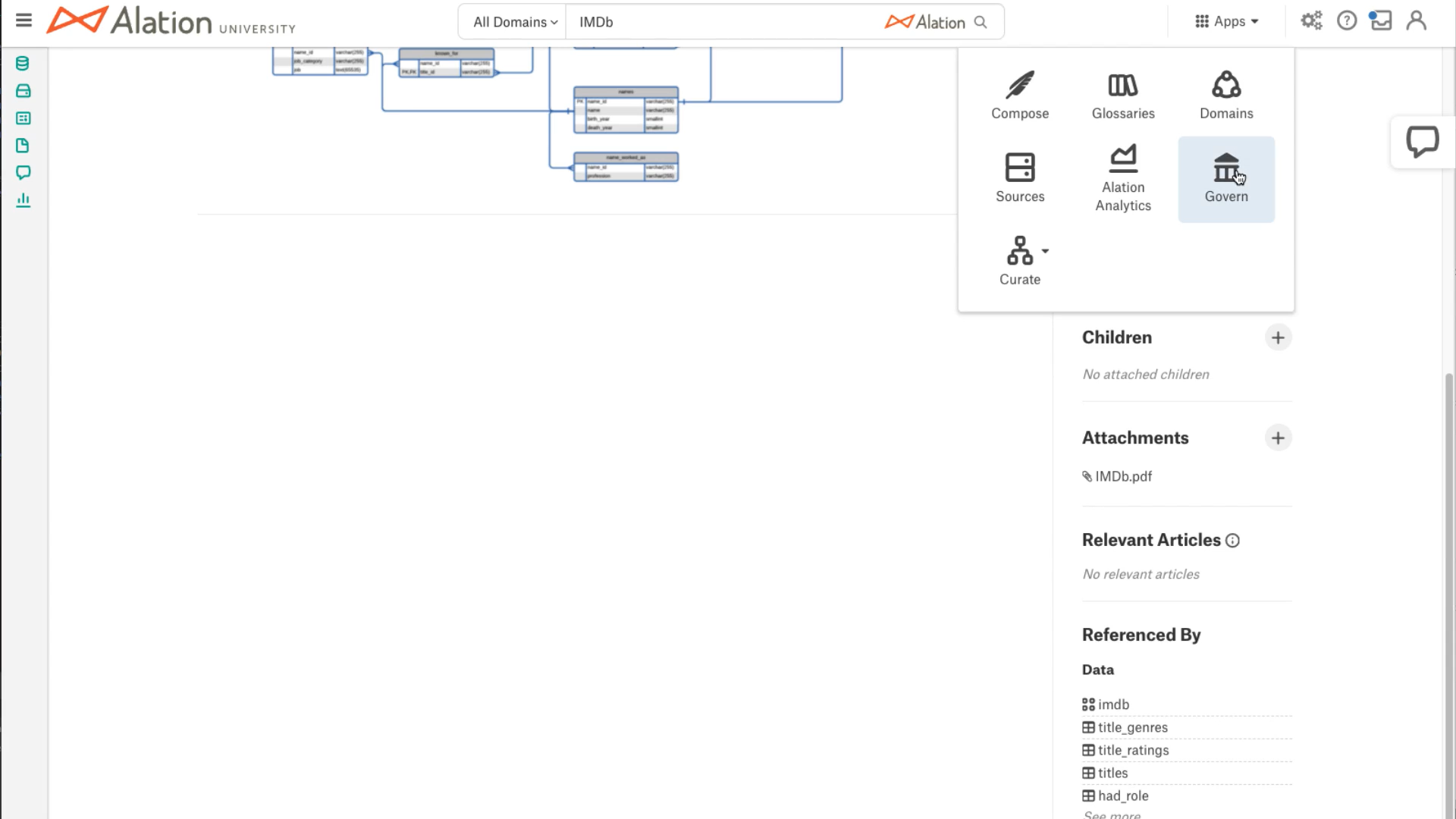Image resolution: width=1456 pixels, height=819 pixels.
Task: Open the IMDb.pdf attachment link
Action: coord(1123,476)
